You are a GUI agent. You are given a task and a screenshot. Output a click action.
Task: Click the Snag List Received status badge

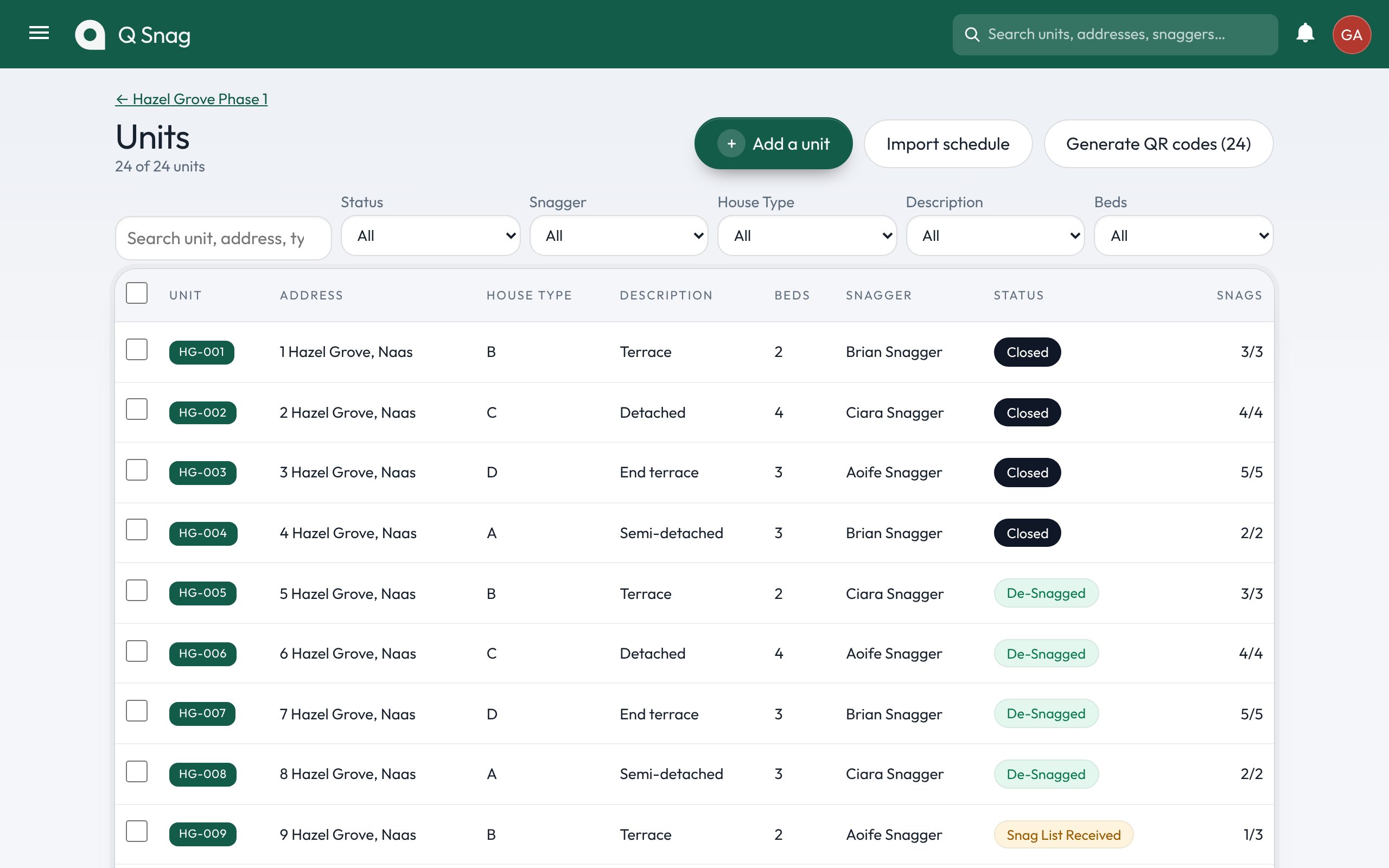tap(1063, 835)
